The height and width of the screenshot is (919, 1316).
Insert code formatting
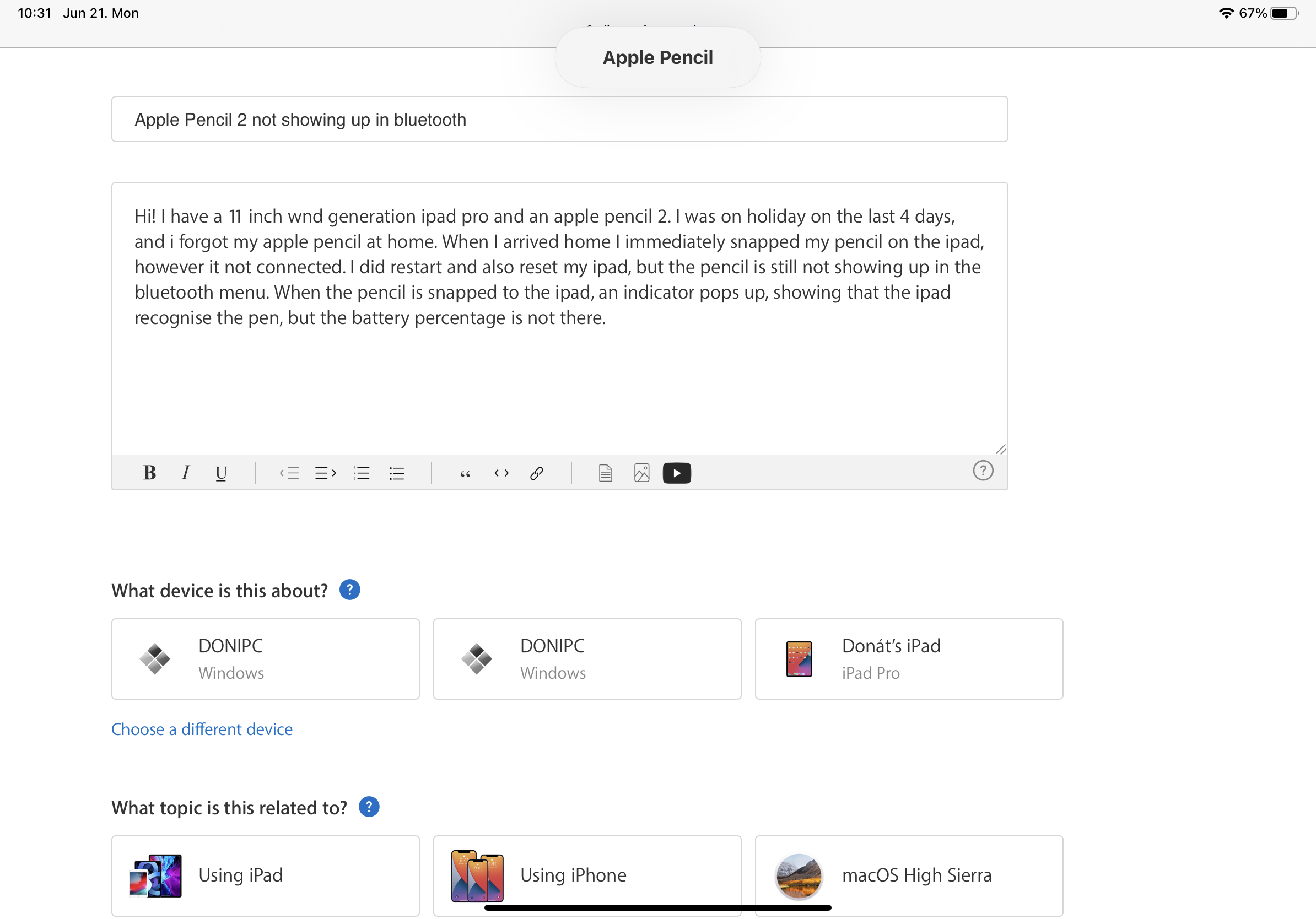click(x=501, y=473)
